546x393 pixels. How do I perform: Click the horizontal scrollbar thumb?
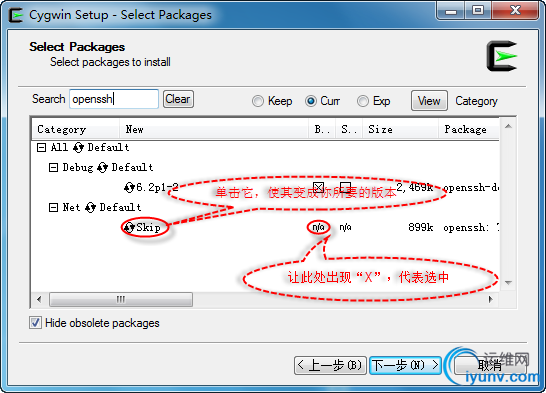tap(121, 299)
